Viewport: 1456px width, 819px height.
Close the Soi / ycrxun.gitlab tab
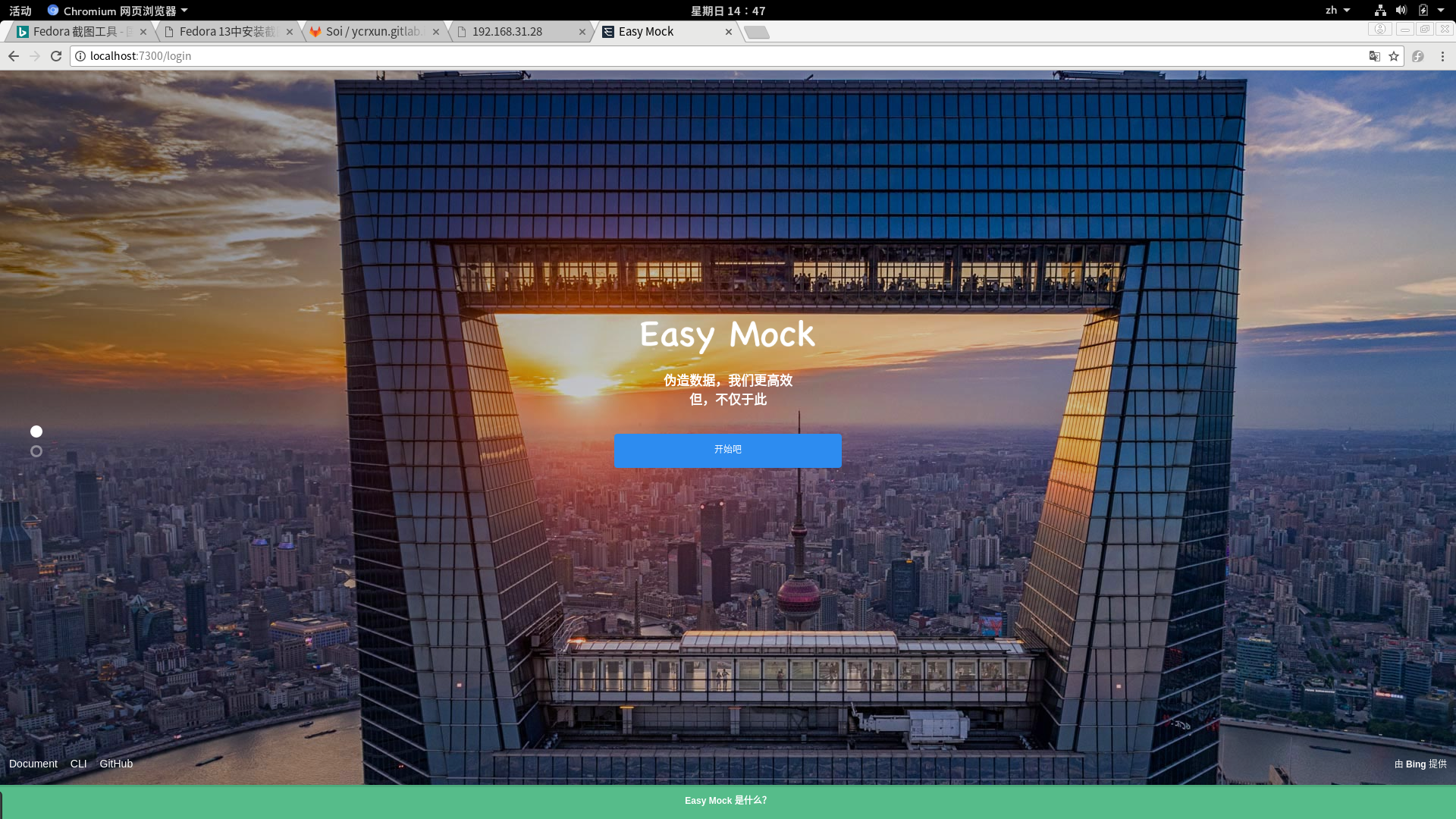[436, 32]
